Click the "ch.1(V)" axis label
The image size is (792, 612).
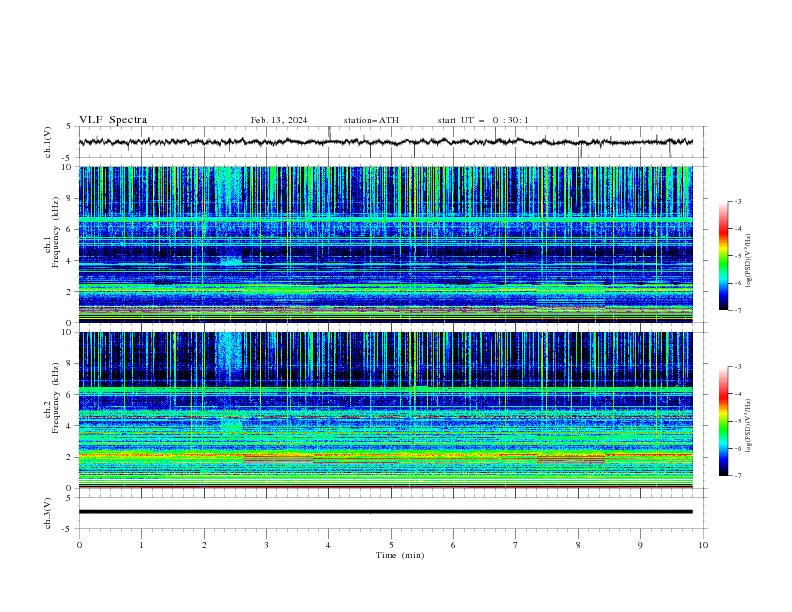click(x=48, y=142)
